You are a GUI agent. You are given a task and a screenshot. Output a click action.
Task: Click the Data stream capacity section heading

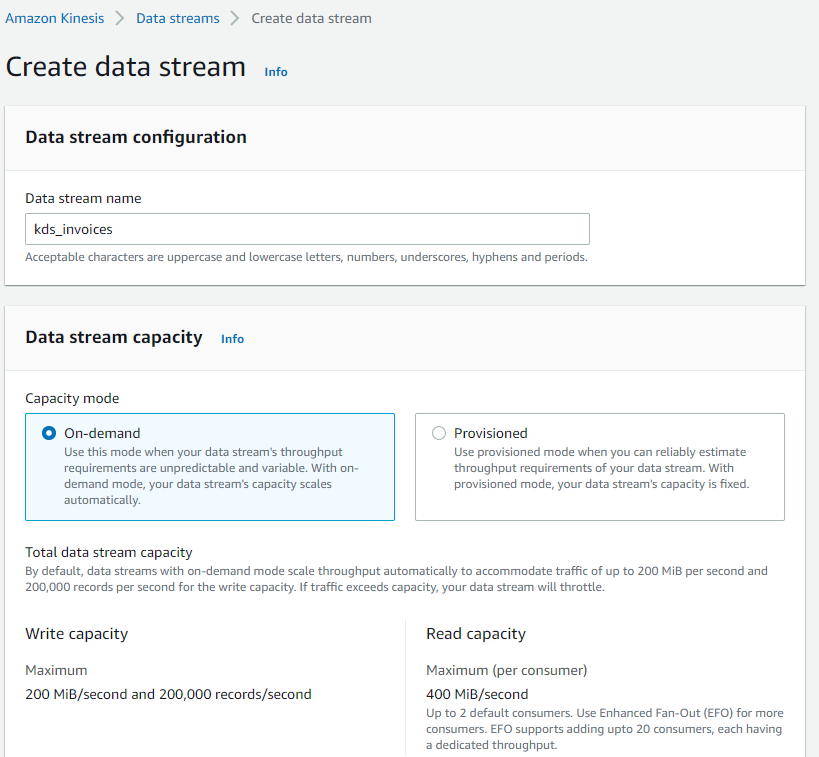pos(114,337)
